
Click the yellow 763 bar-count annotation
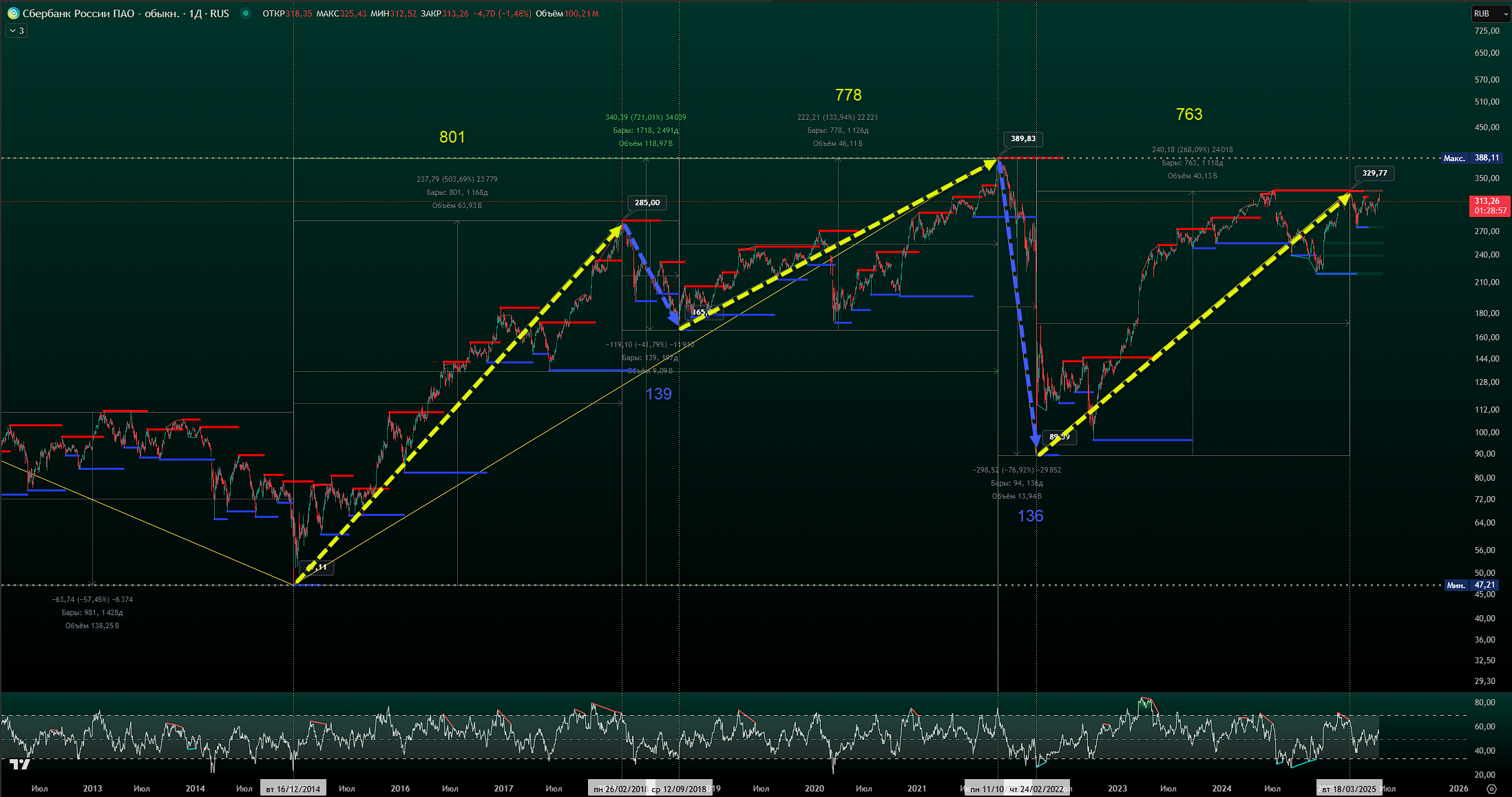1189,114
